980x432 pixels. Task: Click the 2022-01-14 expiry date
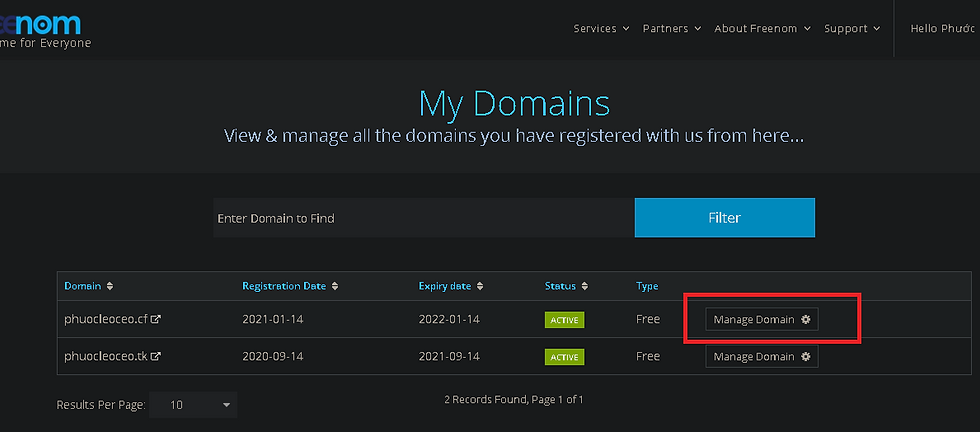449,319
